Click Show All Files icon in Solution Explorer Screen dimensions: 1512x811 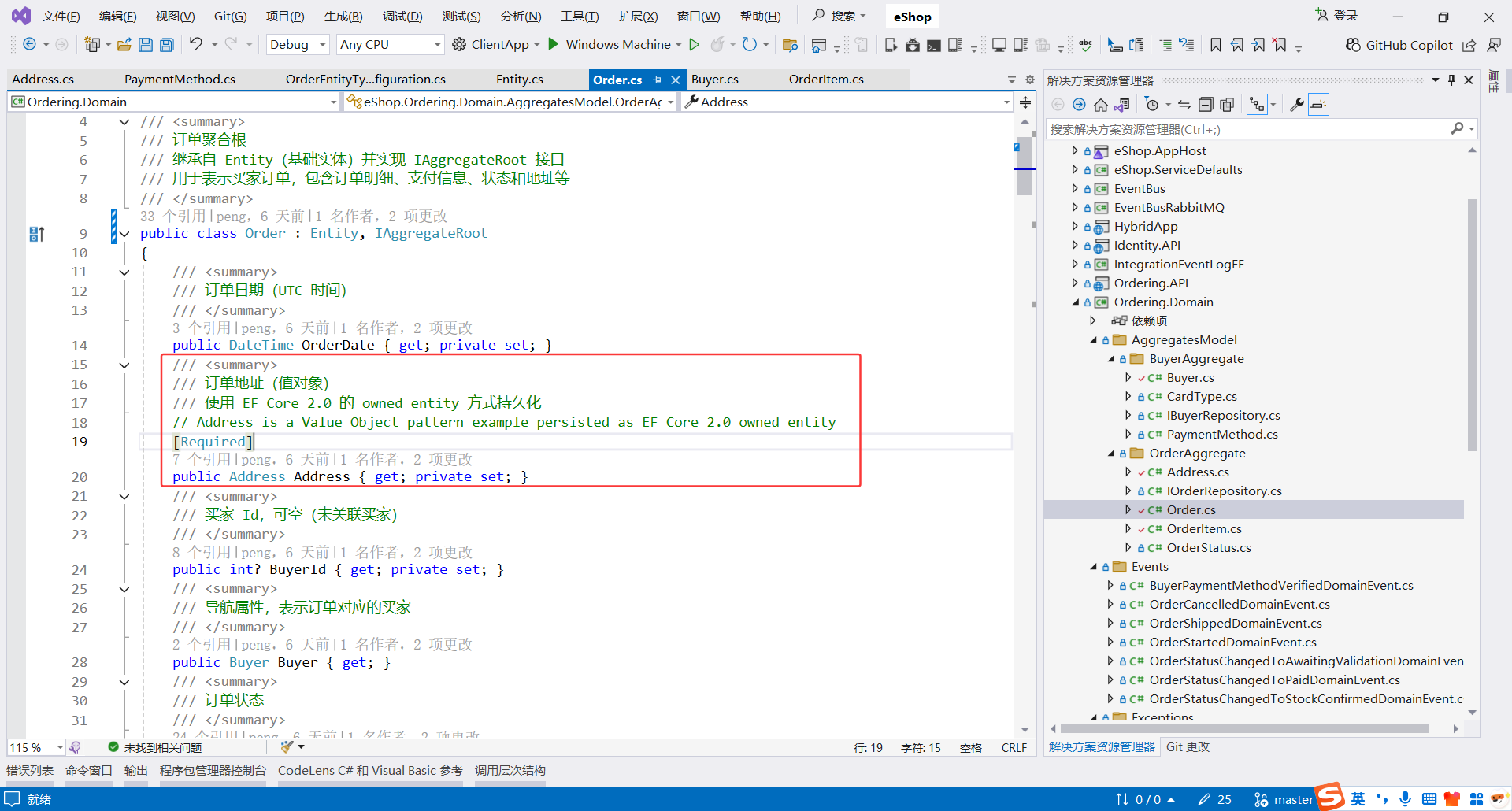(1227, 105)
